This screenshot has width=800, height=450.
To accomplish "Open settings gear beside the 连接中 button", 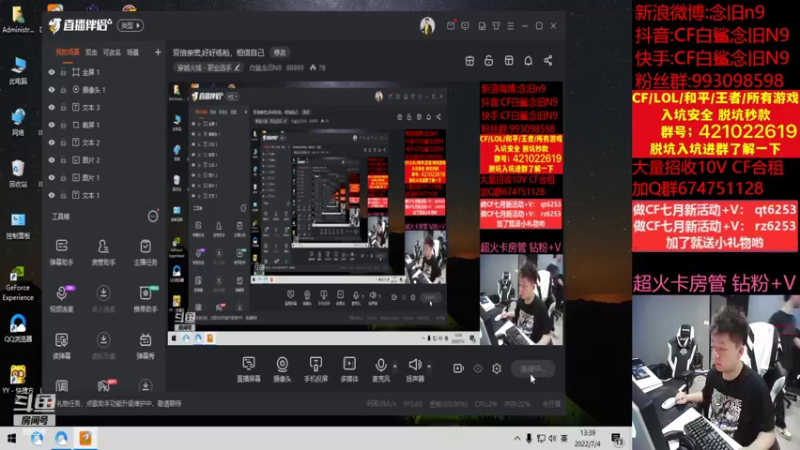I will click(x=496, y=368).
